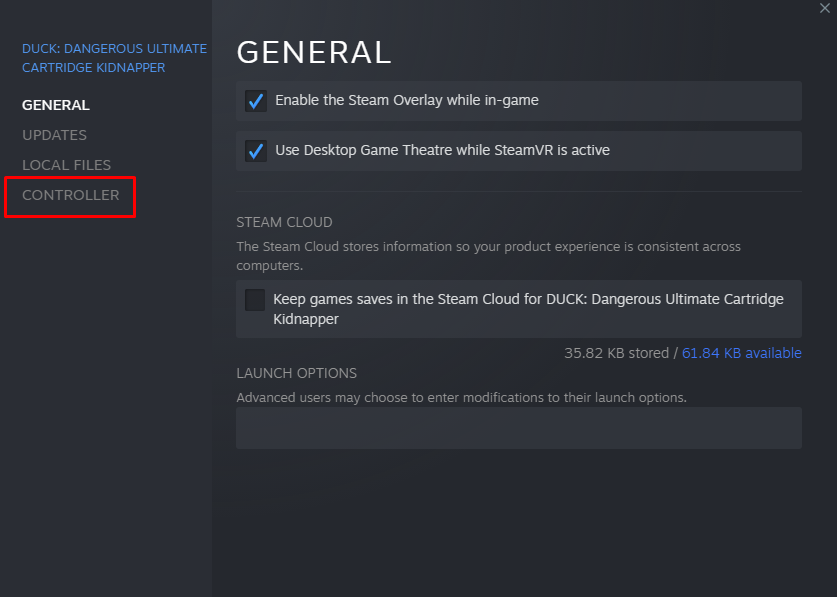Select the GENERAL tab in sidebar
837x597 pixels.
pyautogui.click(x=56, y=105)
